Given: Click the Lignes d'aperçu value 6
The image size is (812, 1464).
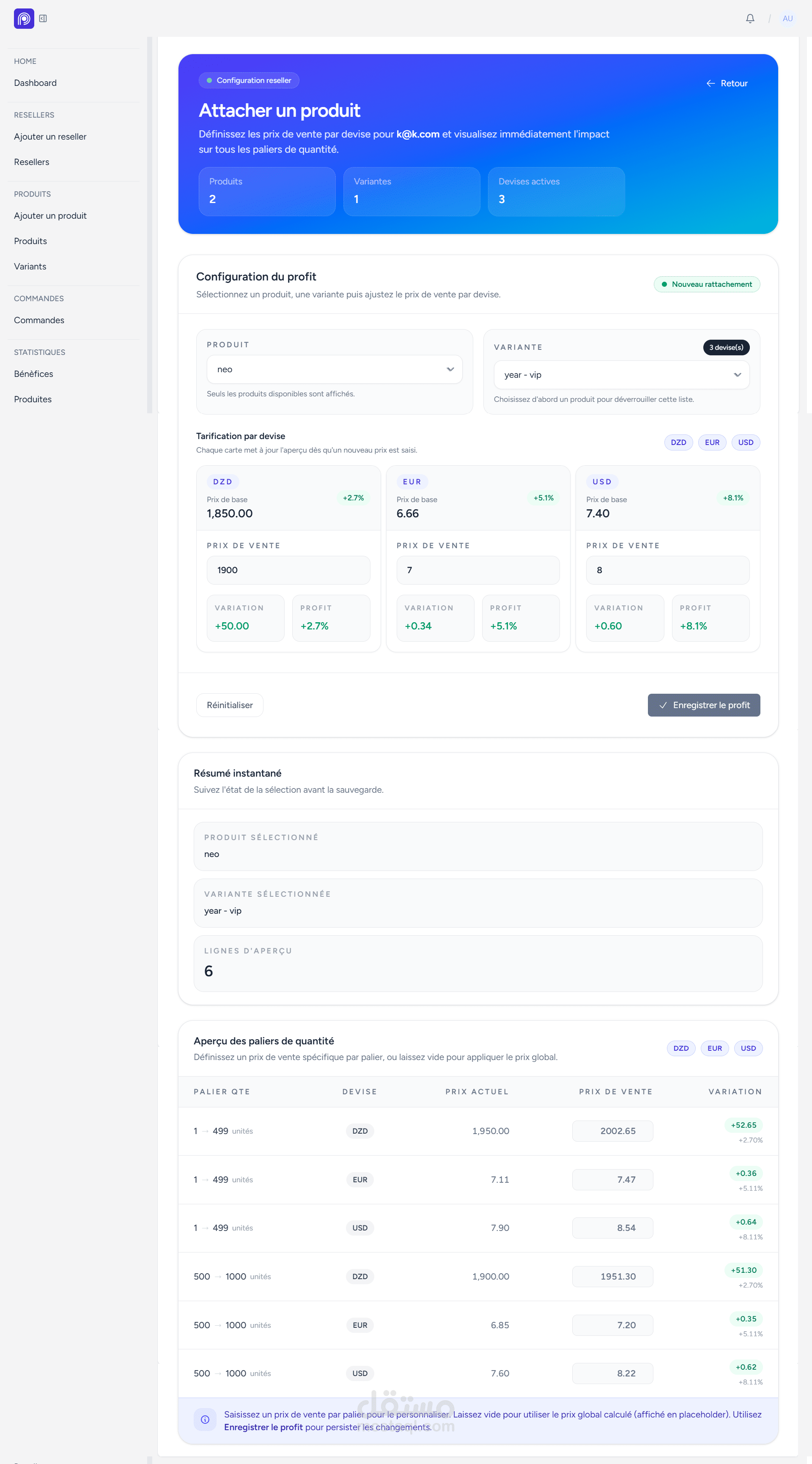Looking at the screenshot, I should tap(208, 971).
